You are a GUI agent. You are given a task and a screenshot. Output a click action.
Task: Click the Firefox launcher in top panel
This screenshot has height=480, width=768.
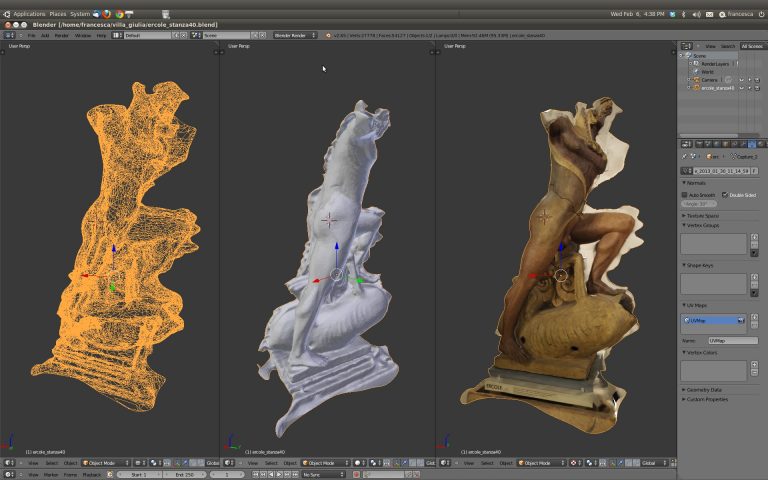pyautogui.click(x=107, y=14)
